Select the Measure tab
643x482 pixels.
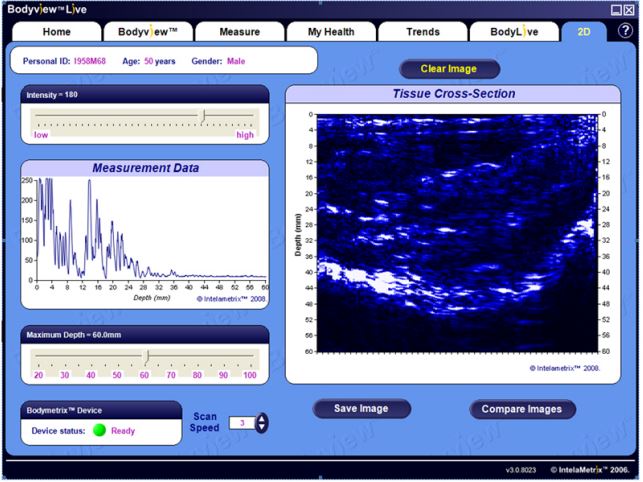(x=239, y=32)
